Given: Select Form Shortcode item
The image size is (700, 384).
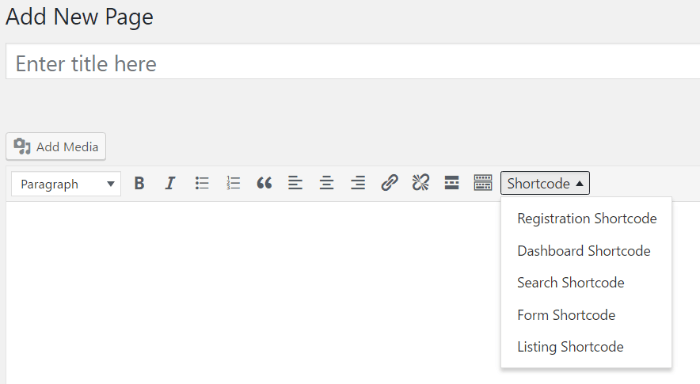Looking at the screenshot, I should 586,315.
